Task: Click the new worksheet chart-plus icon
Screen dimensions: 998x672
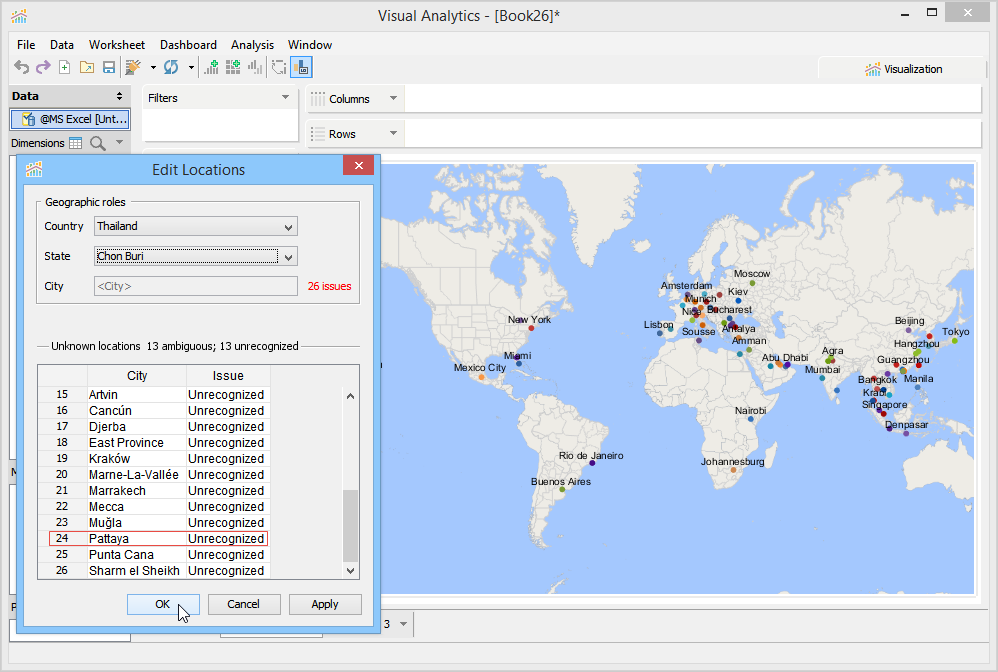Action: pos(211,67)
